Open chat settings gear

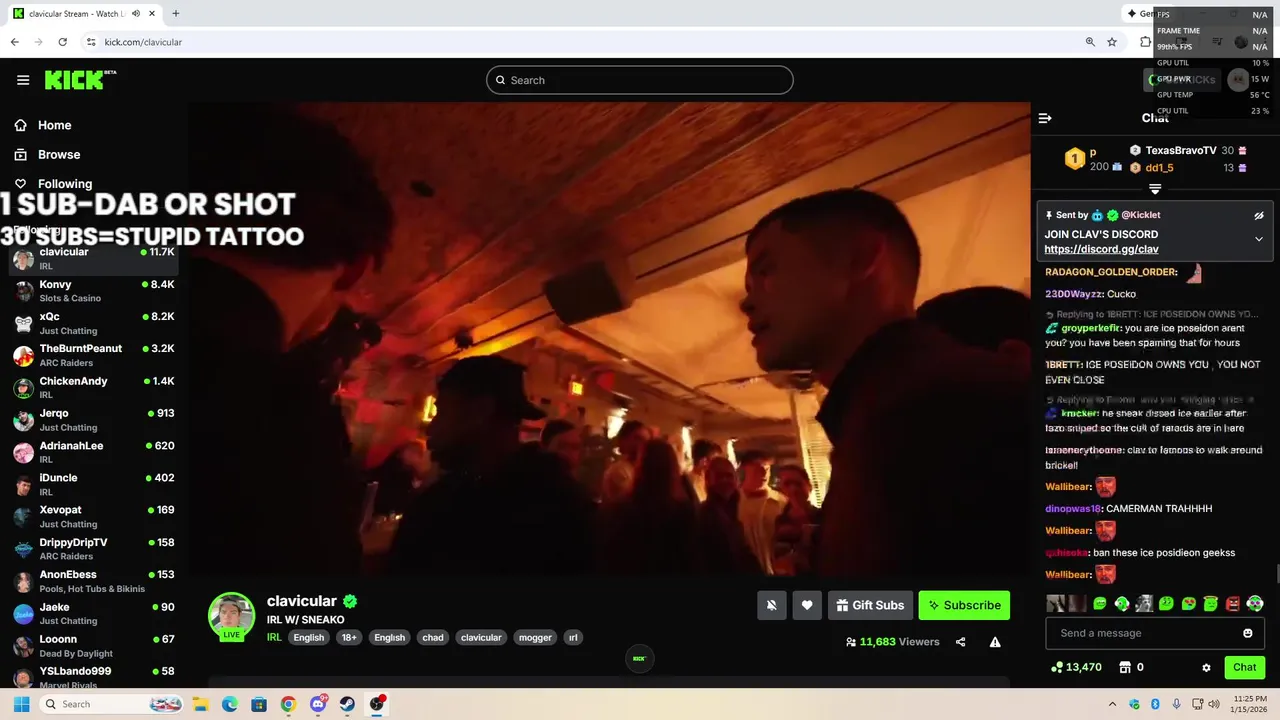(x=1206, y=667)
